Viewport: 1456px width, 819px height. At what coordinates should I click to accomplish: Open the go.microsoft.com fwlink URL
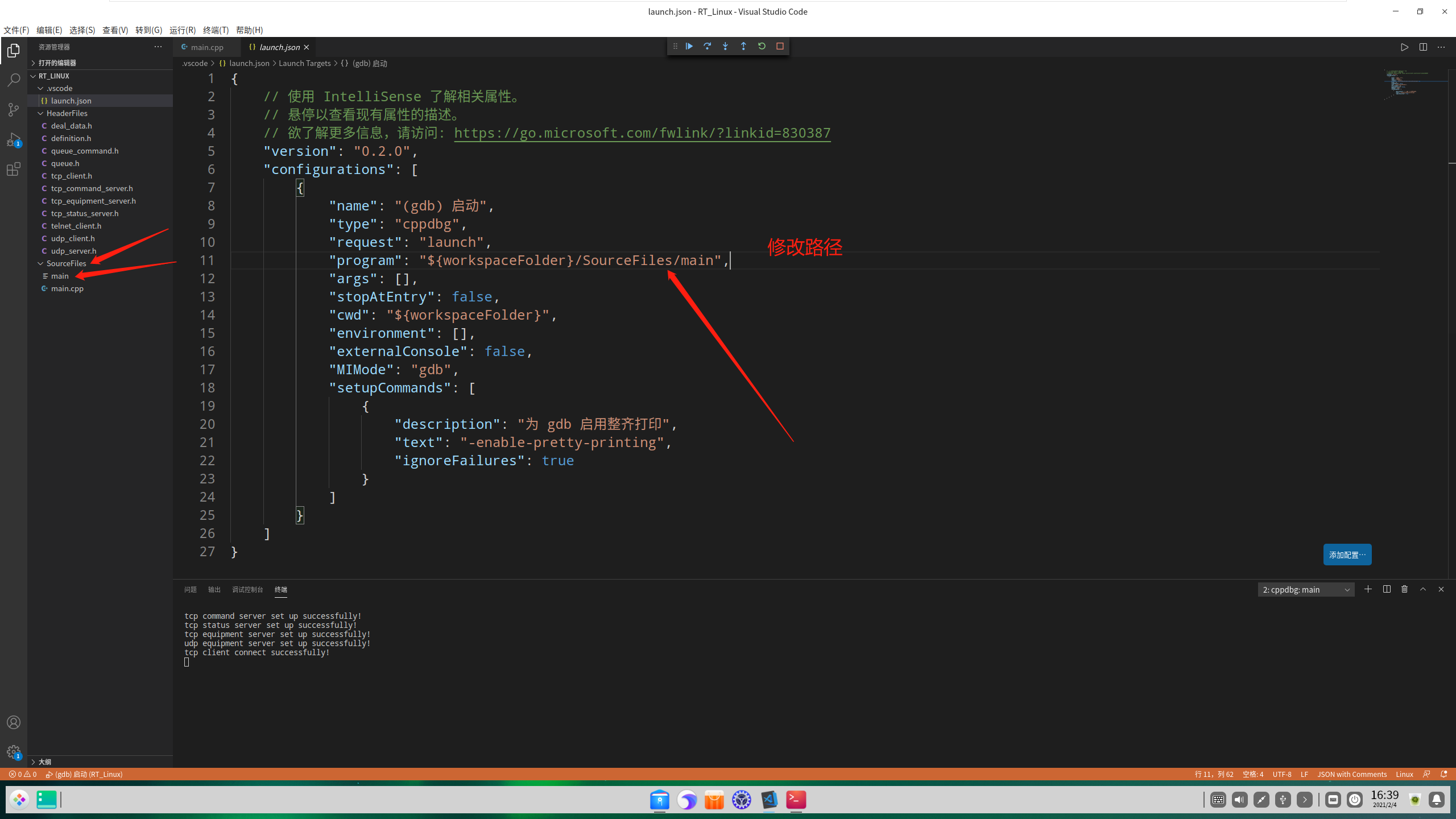(642, 133)
